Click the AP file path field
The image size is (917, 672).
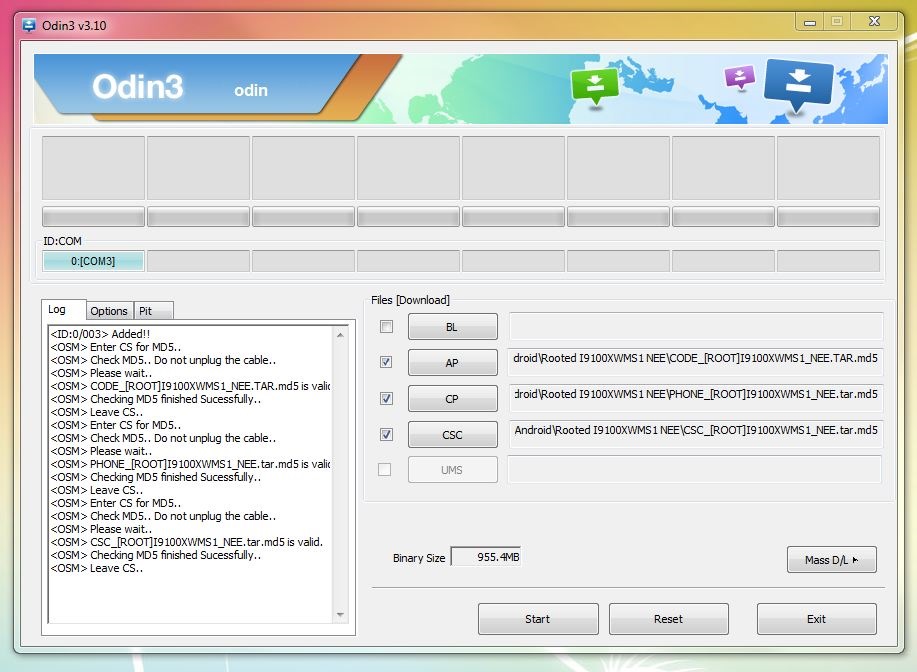pos(696,362)
